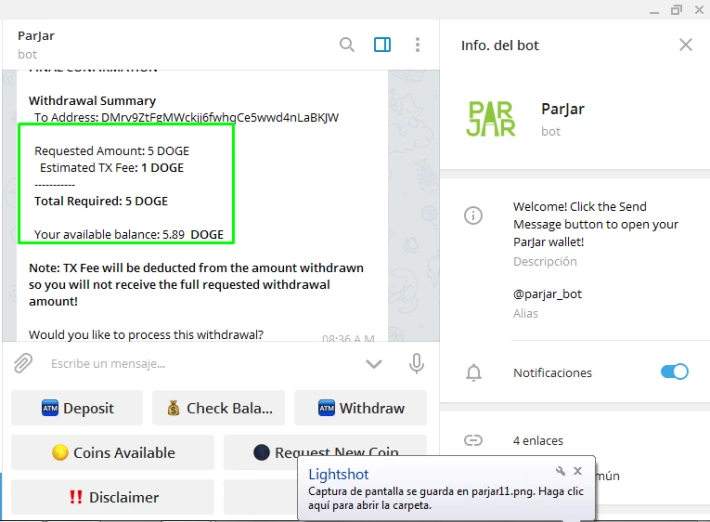Click the 'Withdrawal Summary' heading
The image size is (710, 522).
coord(92,101)
